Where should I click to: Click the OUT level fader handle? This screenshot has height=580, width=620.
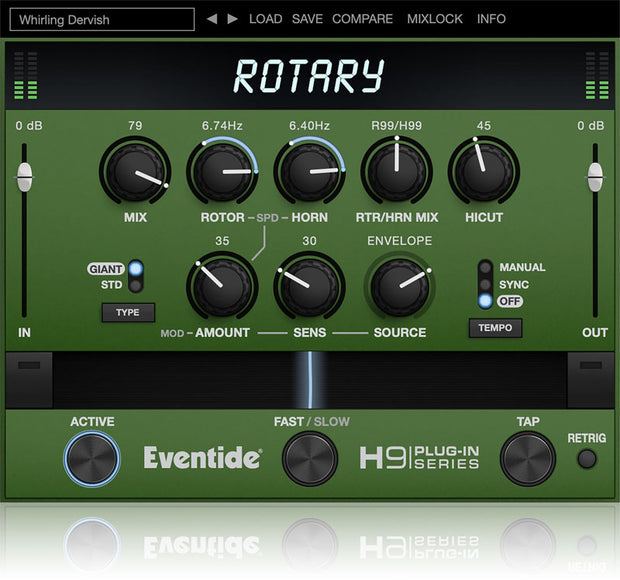[x=595, y=177]
